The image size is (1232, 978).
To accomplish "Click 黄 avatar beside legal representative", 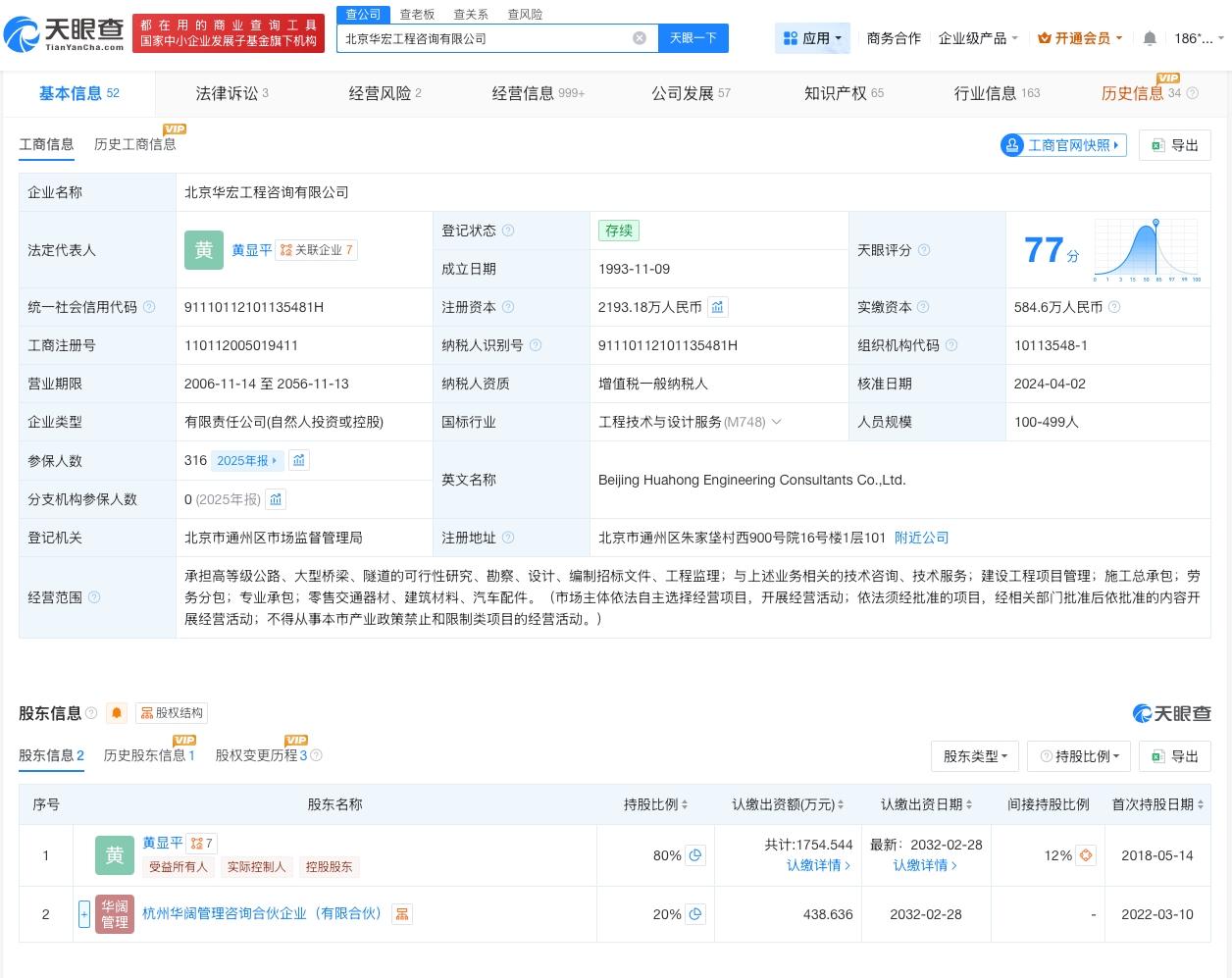I will (204, 250).
